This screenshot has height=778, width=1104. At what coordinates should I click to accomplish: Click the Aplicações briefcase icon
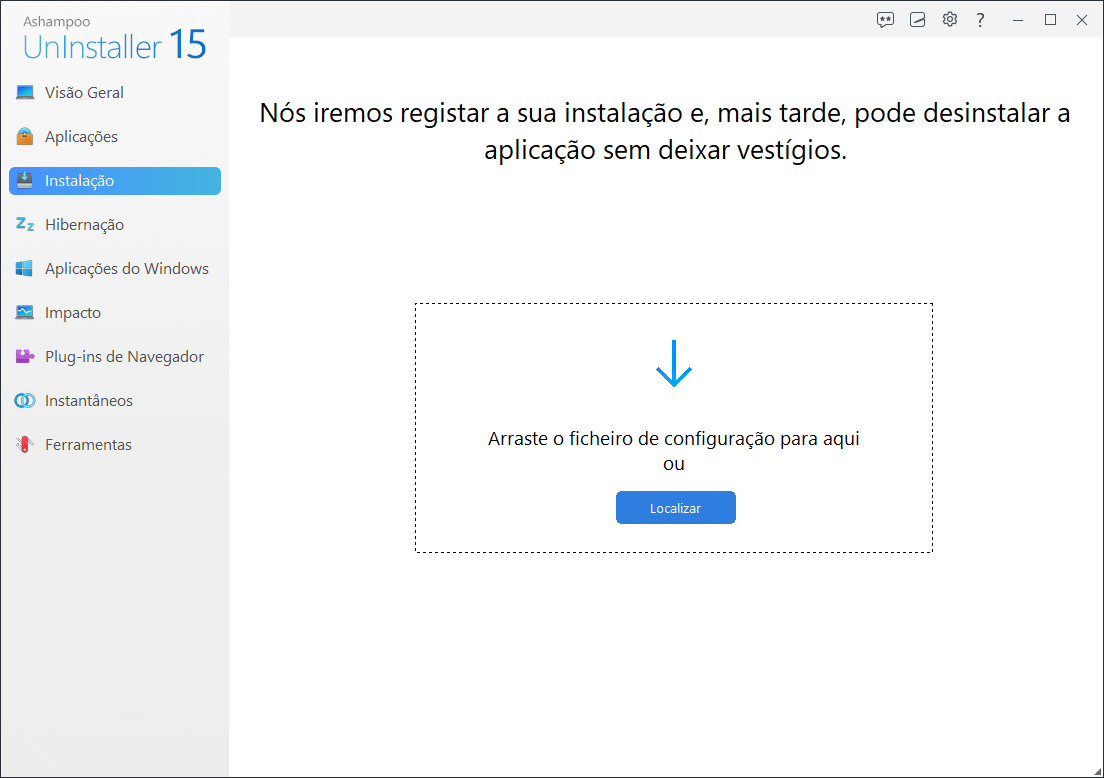coord(25,136)
